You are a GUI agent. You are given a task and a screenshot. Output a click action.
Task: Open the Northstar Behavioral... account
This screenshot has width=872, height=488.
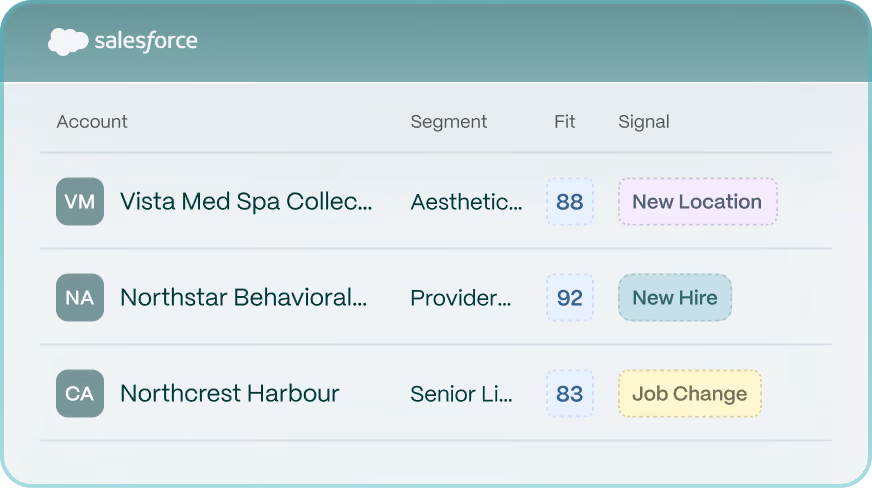(244, 297)
